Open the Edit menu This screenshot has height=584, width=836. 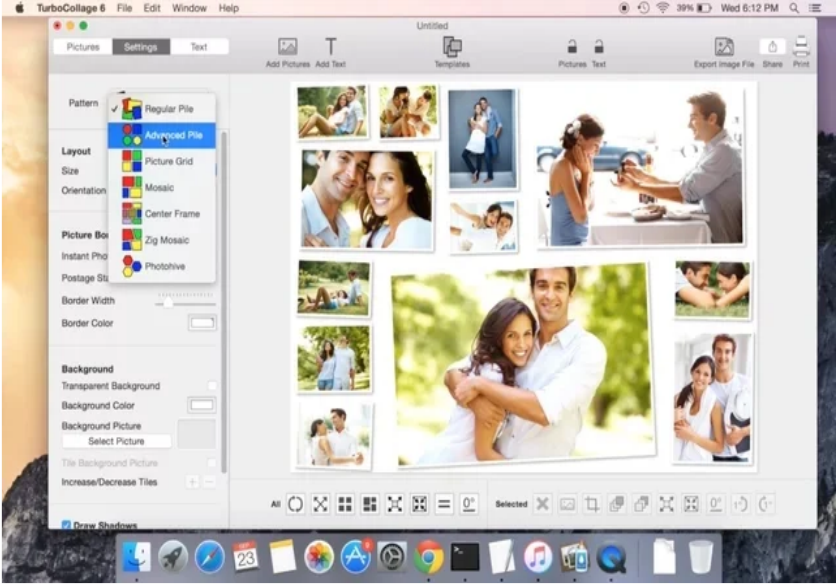(152, 8)
